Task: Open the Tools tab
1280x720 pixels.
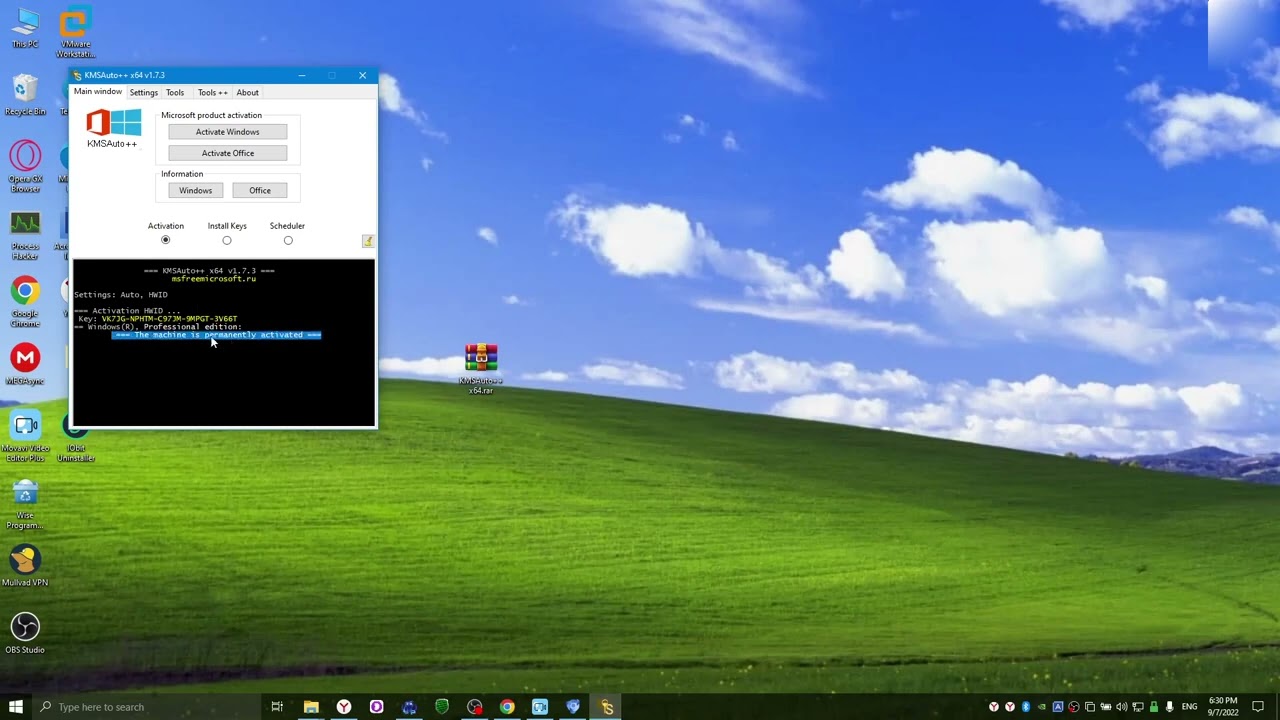Action: [x=175, y=92]
